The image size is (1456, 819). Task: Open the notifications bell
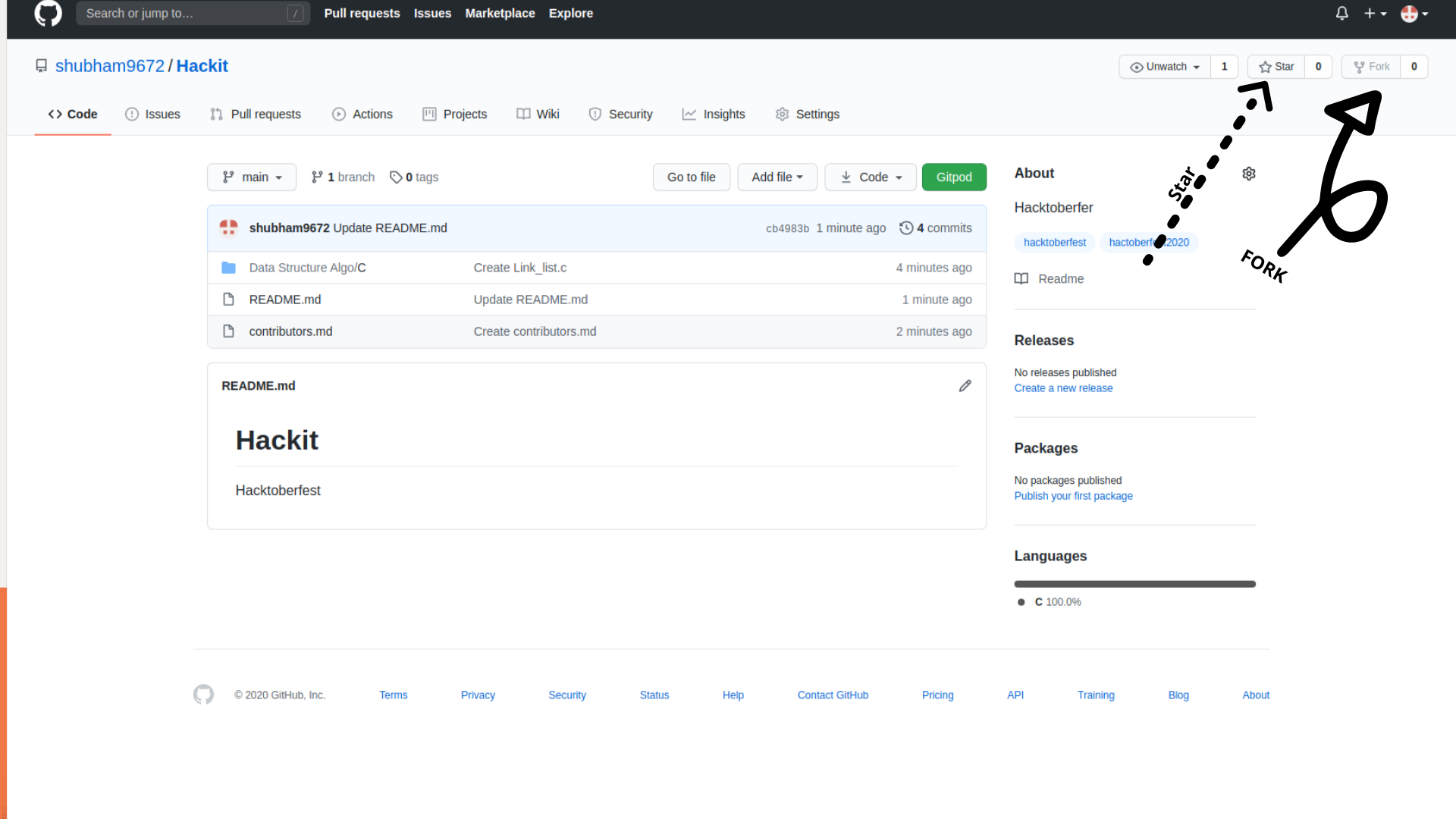click(1341, 14)
